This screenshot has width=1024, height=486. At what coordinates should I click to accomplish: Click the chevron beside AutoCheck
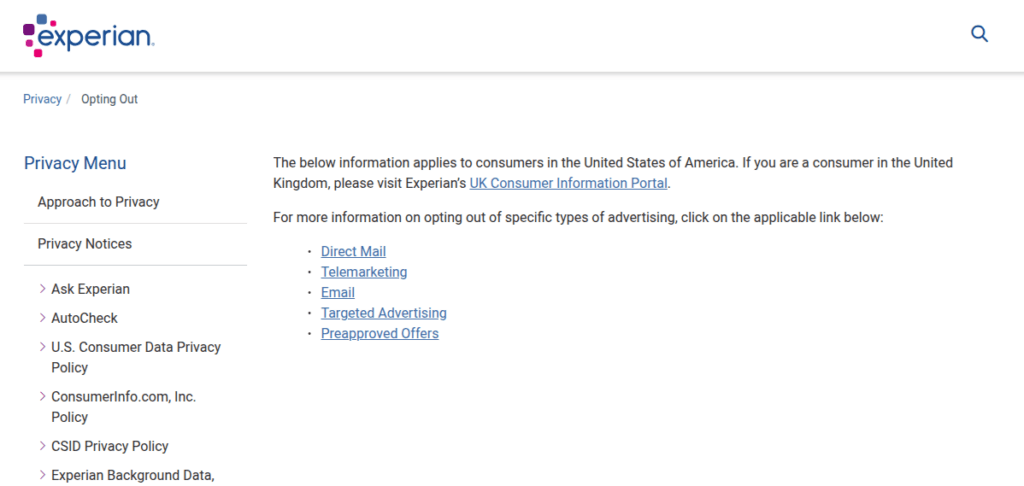(42, 318)
